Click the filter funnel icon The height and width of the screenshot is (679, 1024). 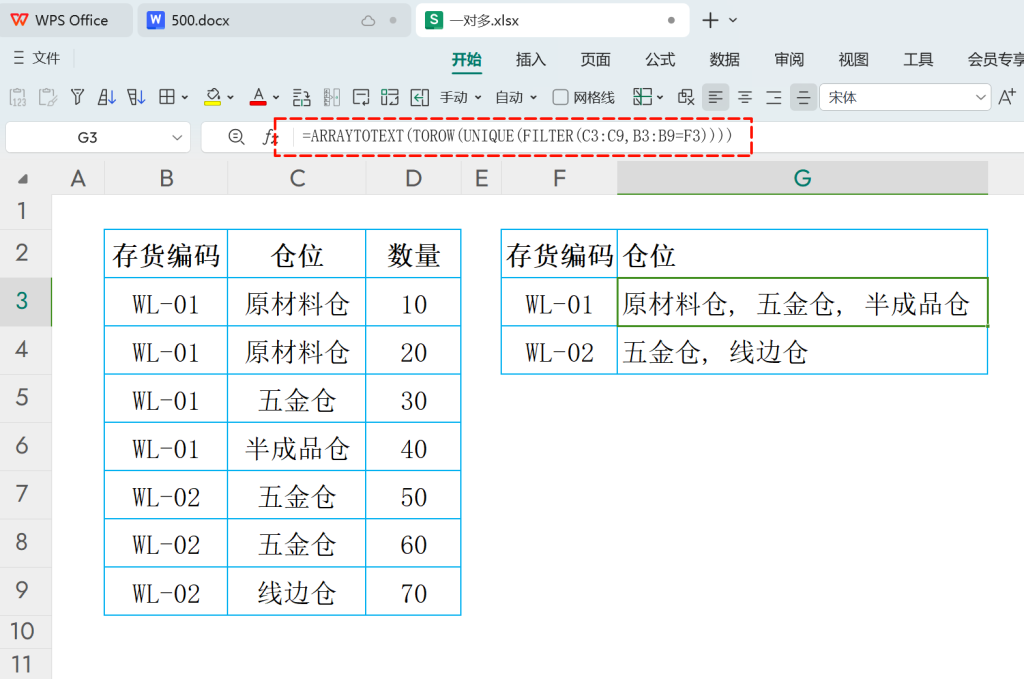(x=77, y=97)
